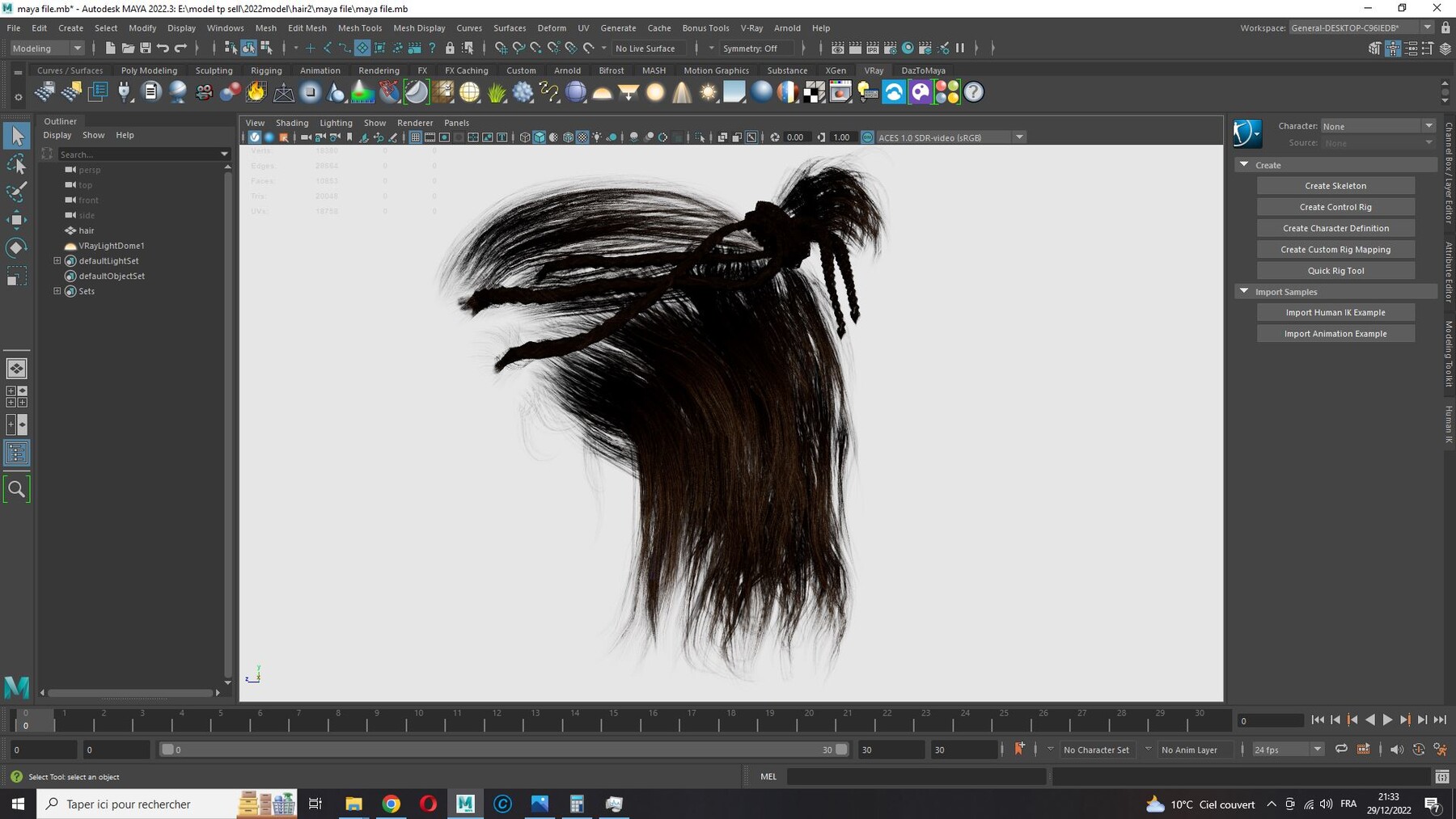The width and height of the screenshot is (1456, 819).
Task: Click the HumanIK character icon
Action: [1247, 133]
